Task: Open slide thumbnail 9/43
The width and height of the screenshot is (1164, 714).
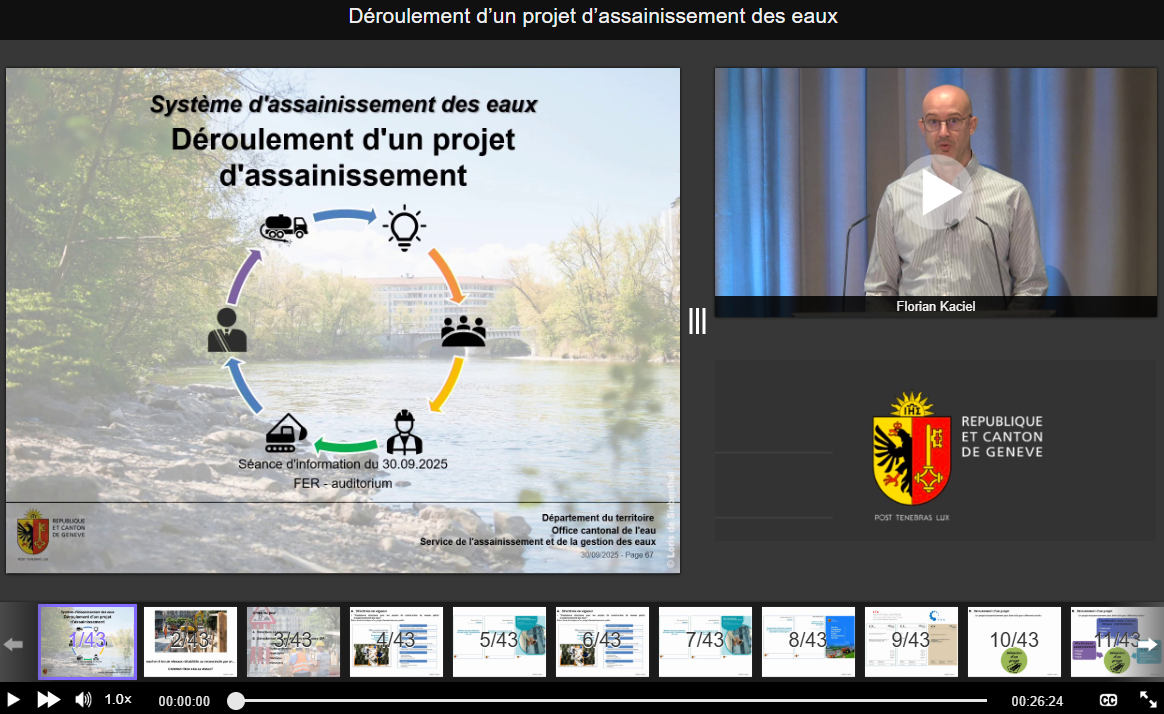Action: pyautogui.click(x=911, y=641)
